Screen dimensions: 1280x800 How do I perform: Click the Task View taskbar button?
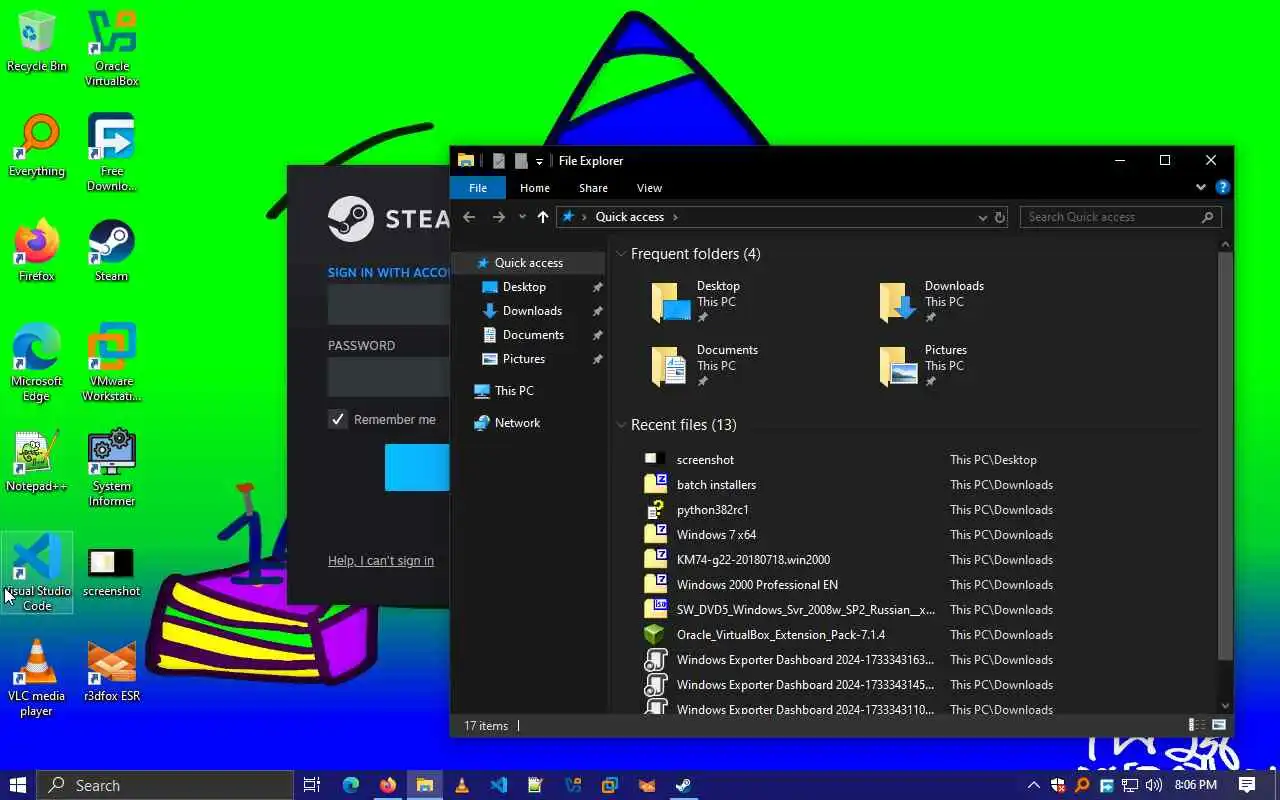coord(312,785)
